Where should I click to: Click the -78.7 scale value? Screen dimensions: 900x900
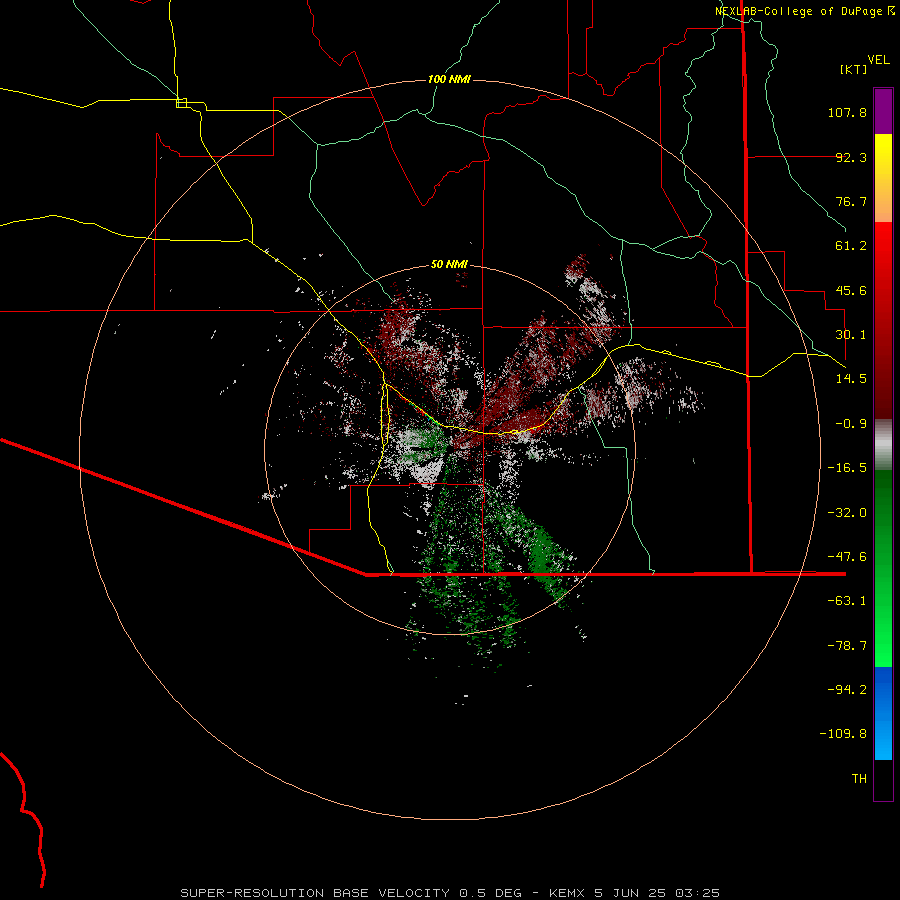point(847,646)
